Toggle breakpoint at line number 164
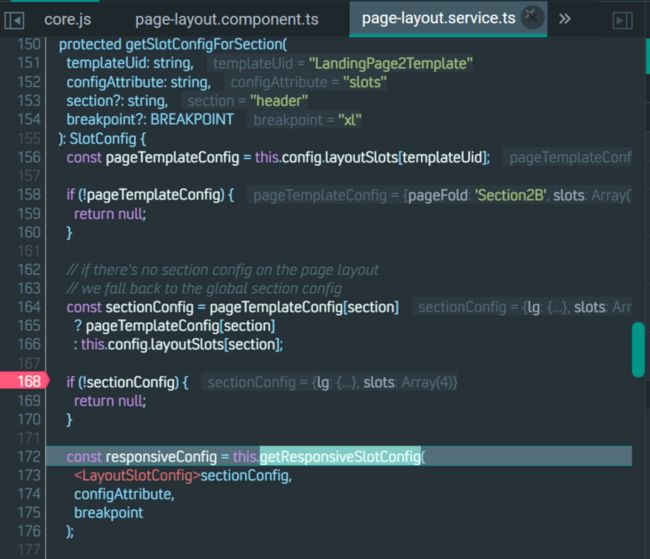This screenshot has width=650, height=559. [29, 307]
